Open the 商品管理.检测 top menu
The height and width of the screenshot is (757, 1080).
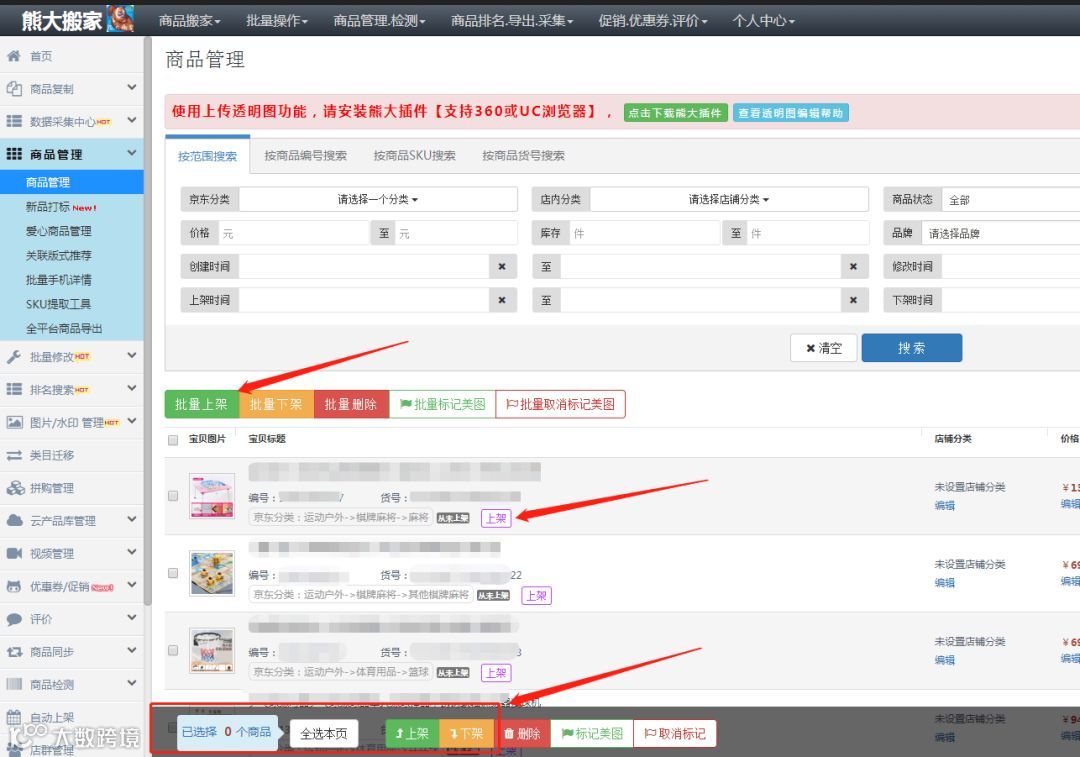(380, 21)
